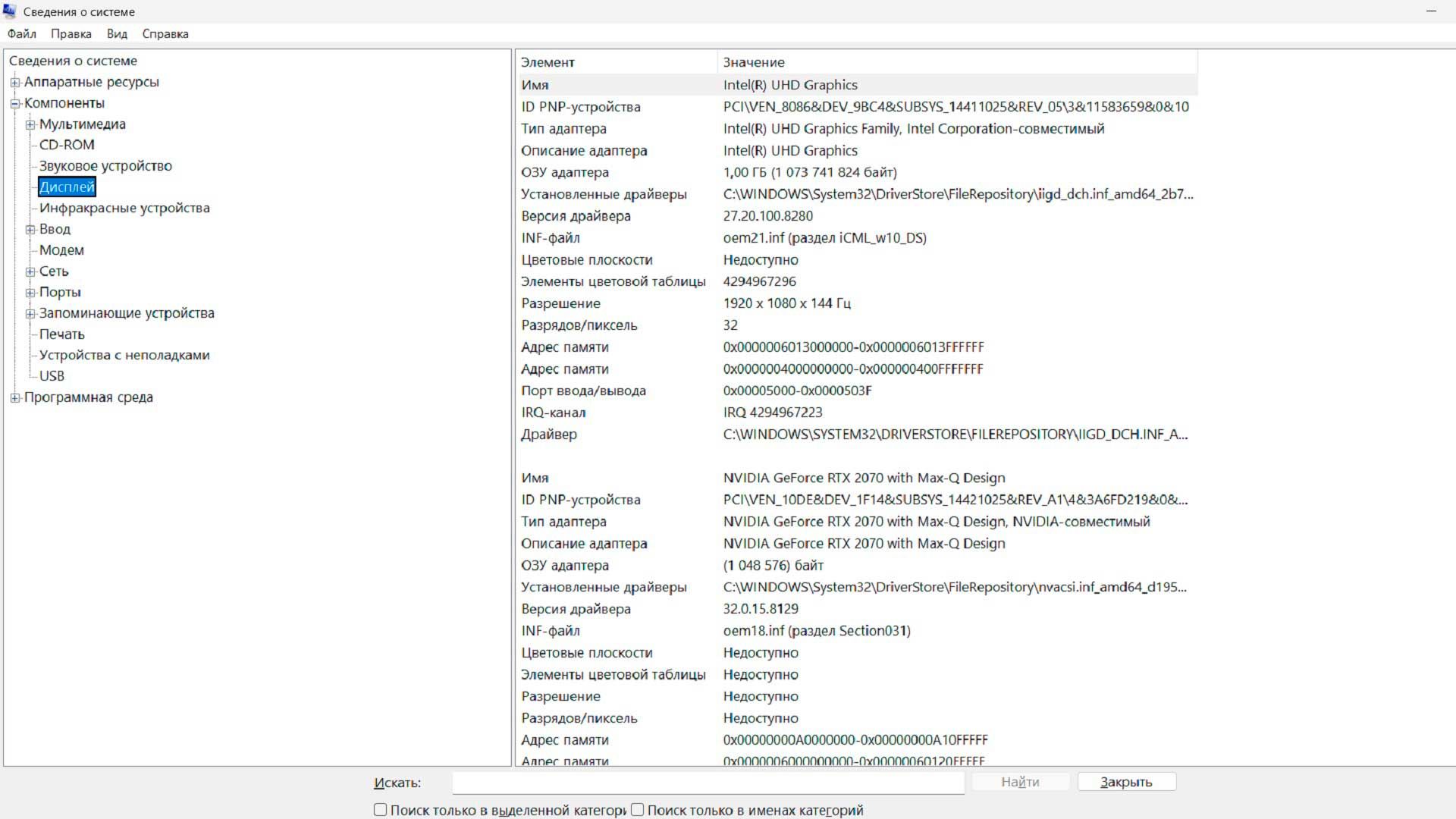The image size is (1456, 819).
Task: Expand the Программная среда node
Action: [15, 397]
